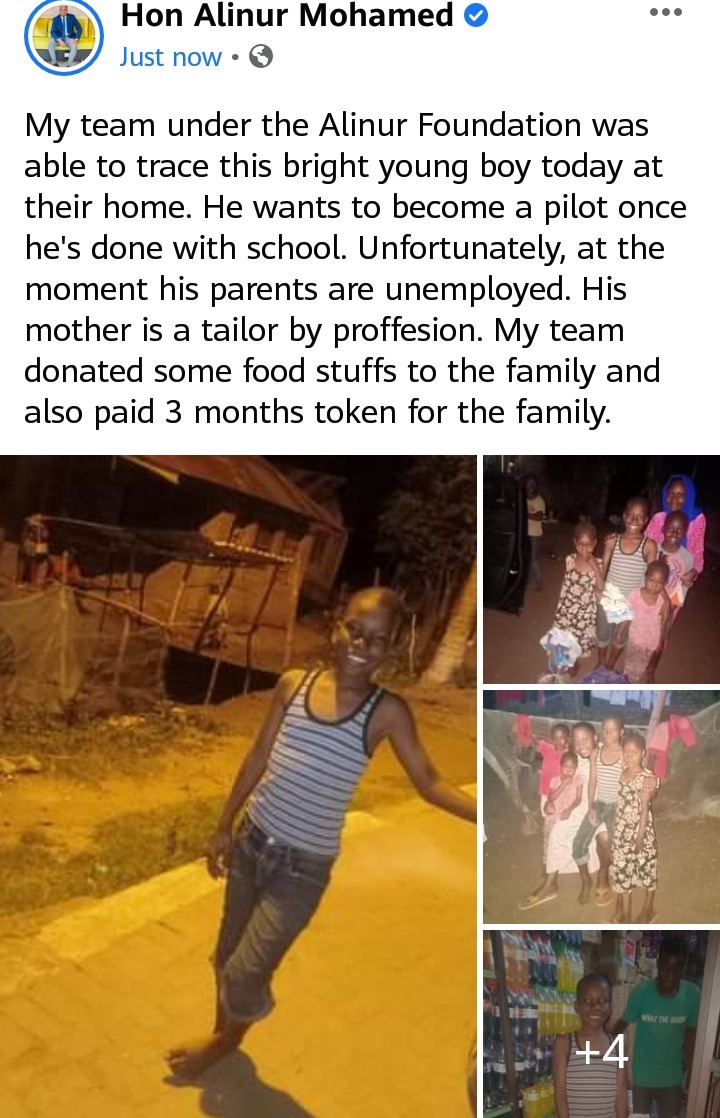Viewport: 720px width, 1118px height.
Task: Expand the post text about Alinur Foundation
Action: click(x=354, y=268)
